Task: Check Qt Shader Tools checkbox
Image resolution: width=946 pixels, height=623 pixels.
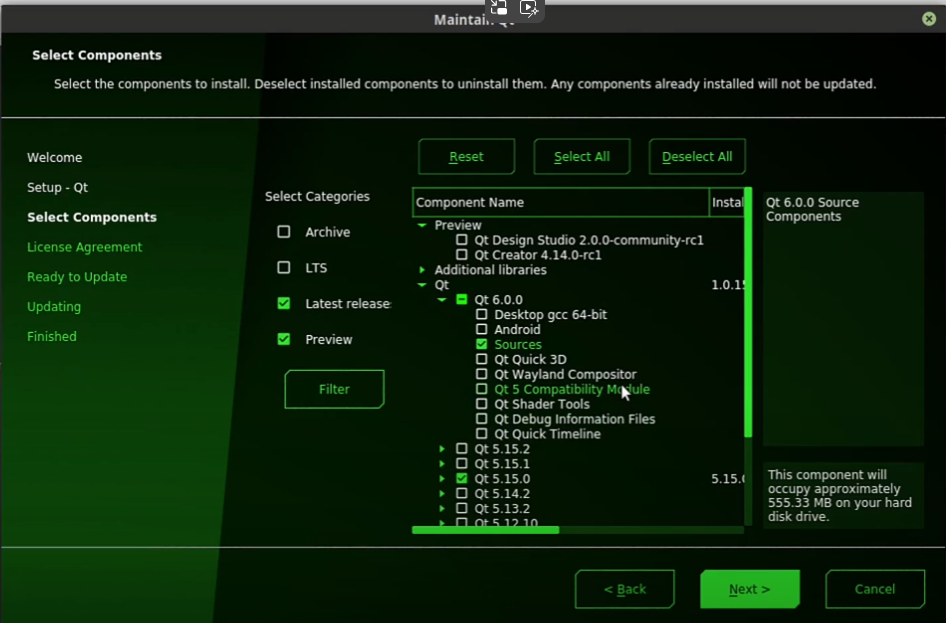Action: point(481,403)
